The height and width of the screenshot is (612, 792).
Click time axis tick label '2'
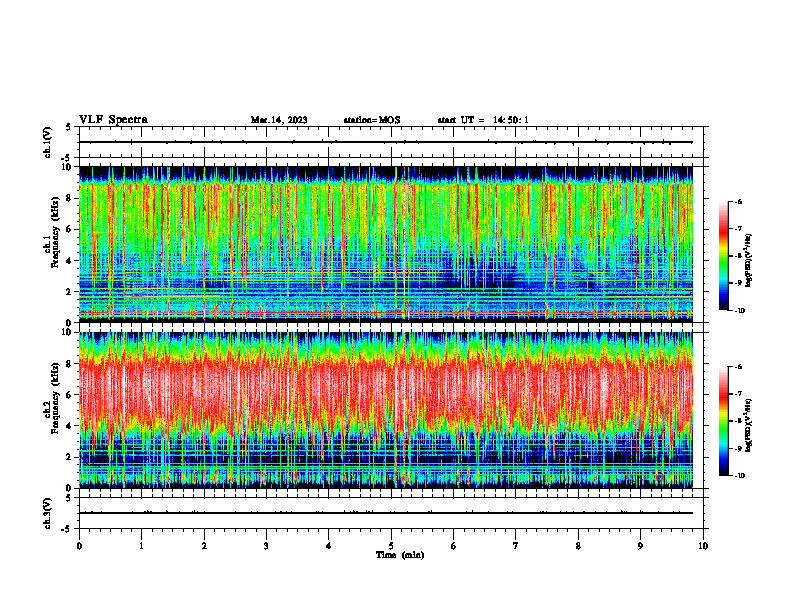tap(204, 546)
